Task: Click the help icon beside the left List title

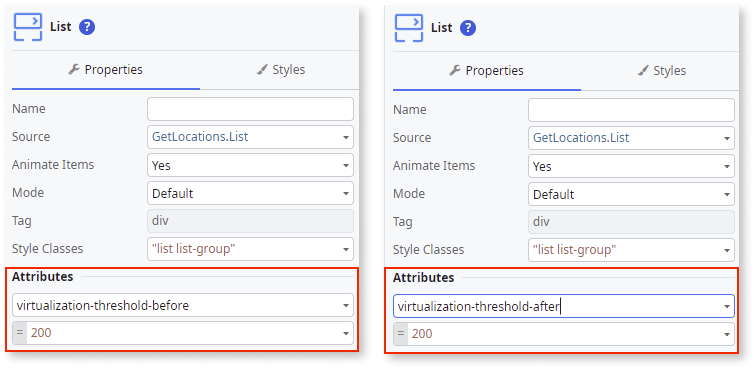Action: click(x=87, y=27)
